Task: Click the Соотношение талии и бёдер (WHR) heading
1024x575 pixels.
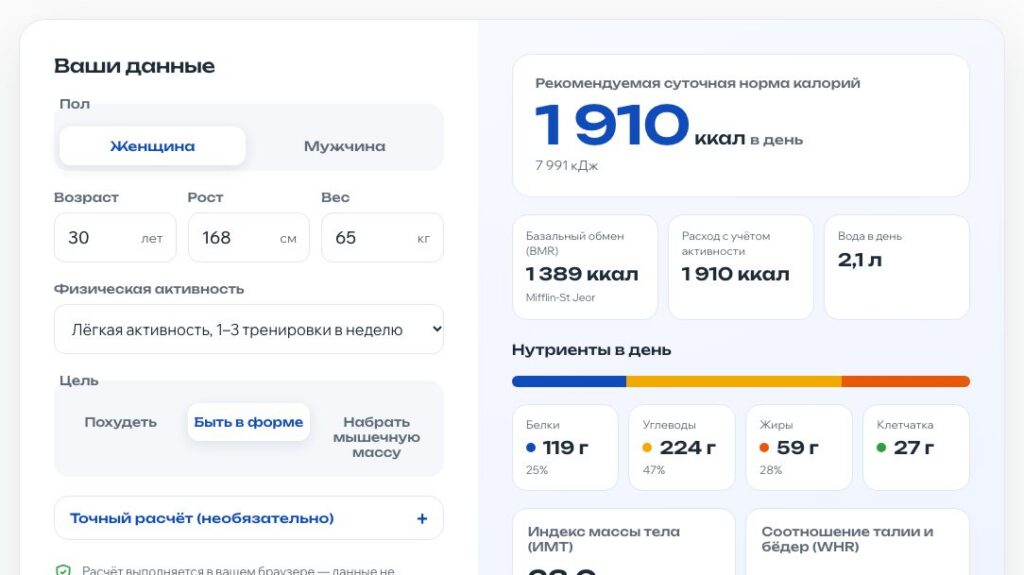Action: pos(847,539)
